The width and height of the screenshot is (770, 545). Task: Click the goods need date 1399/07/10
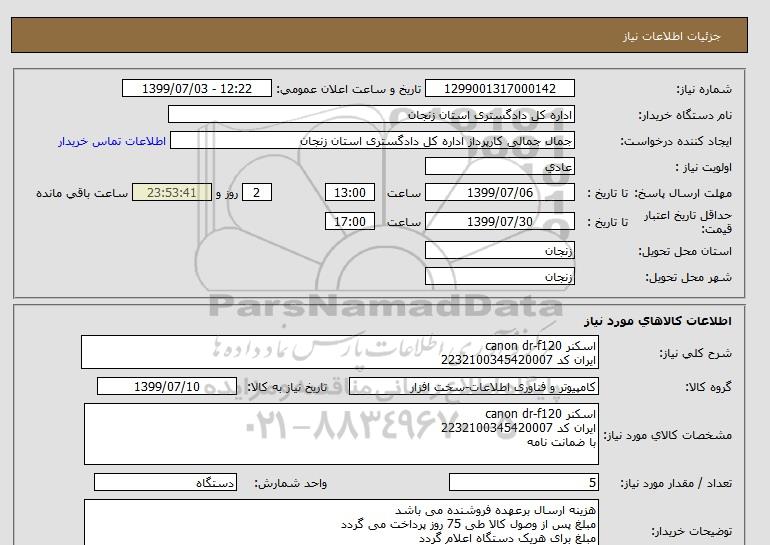coord(167,386)
